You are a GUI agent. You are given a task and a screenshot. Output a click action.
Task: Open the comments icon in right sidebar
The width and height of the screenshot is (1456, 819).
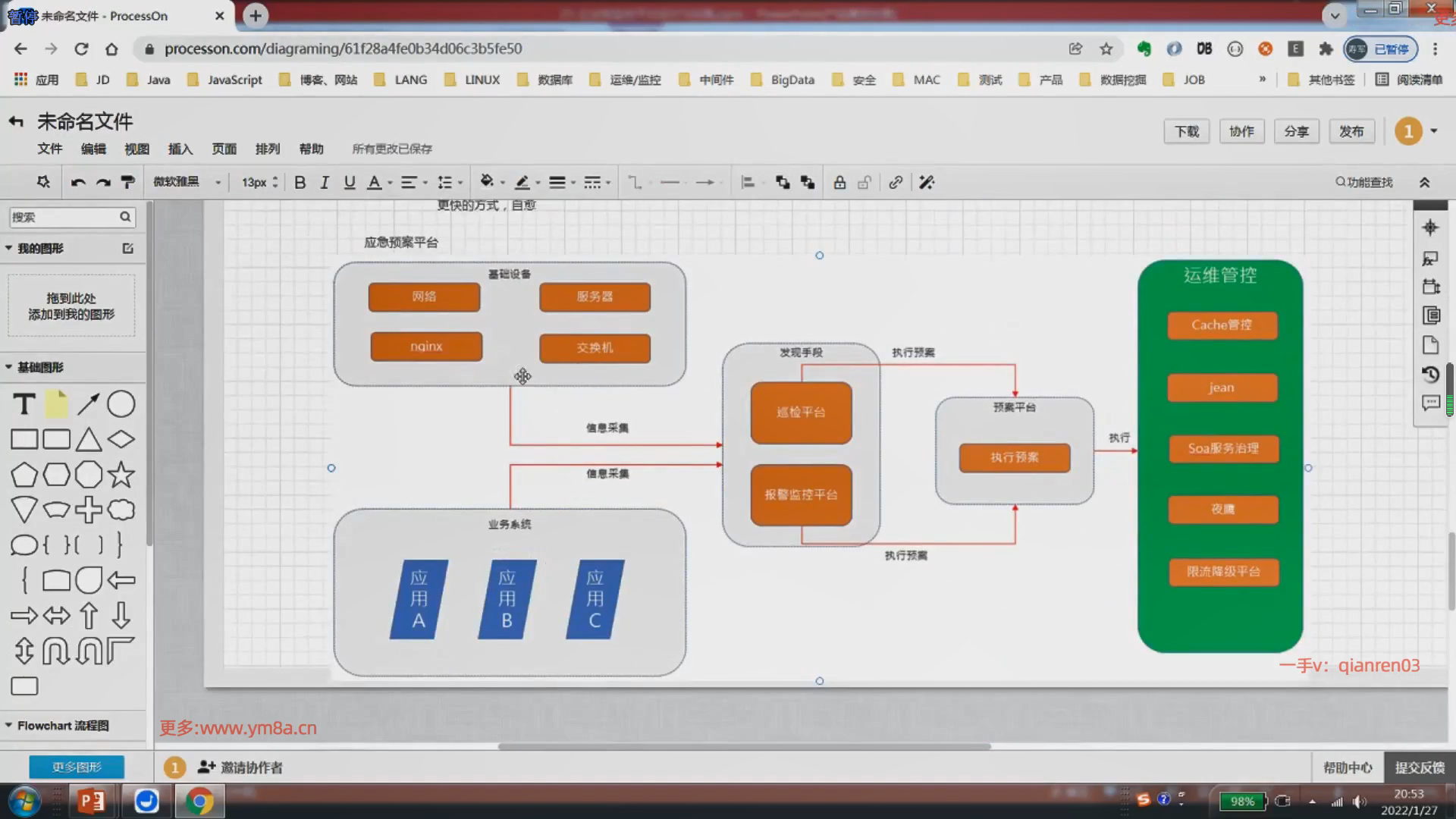pos(1430,403)
